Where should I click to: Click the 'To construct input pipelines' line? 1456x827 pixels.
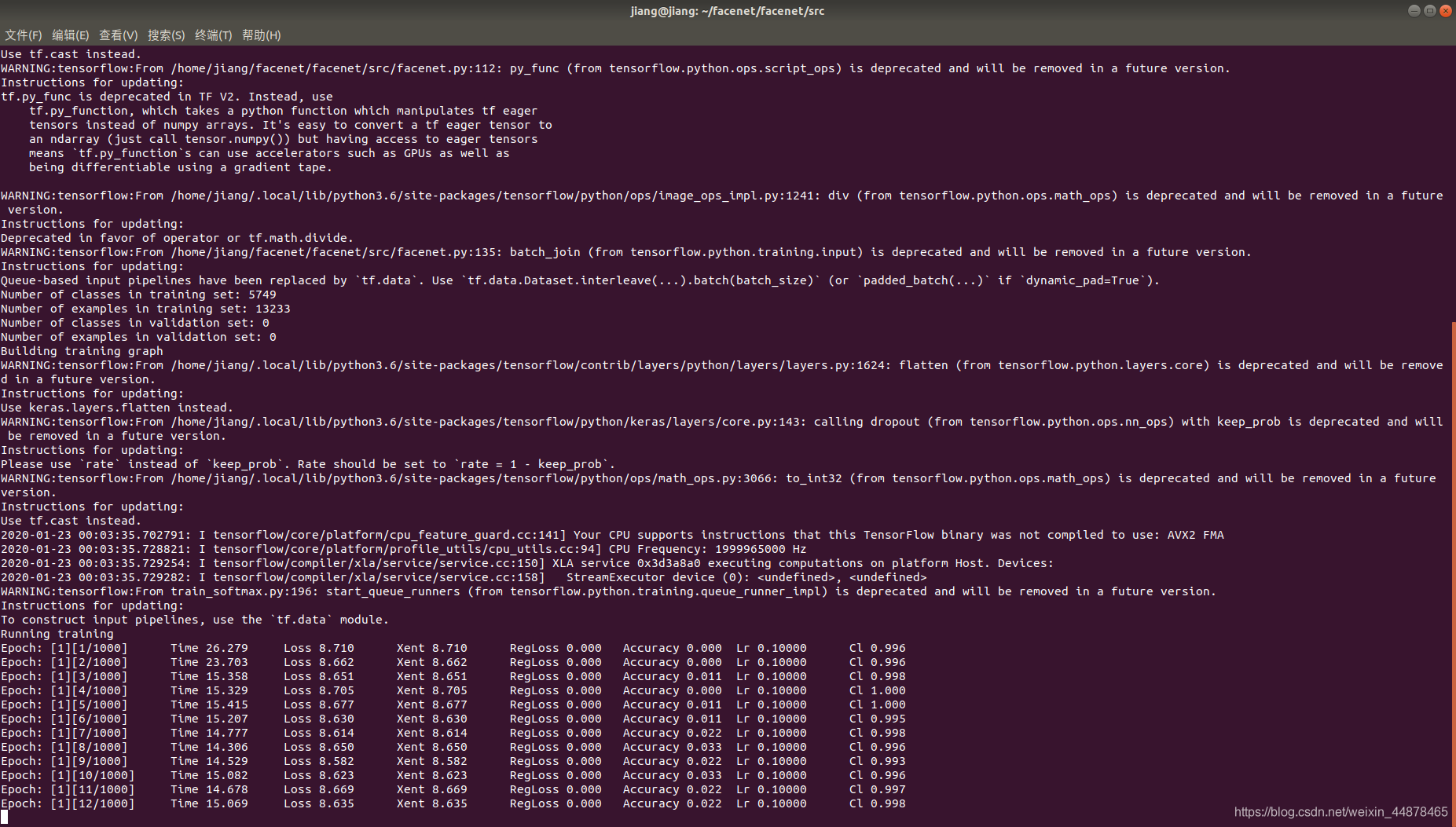click(x=195, y=620)
